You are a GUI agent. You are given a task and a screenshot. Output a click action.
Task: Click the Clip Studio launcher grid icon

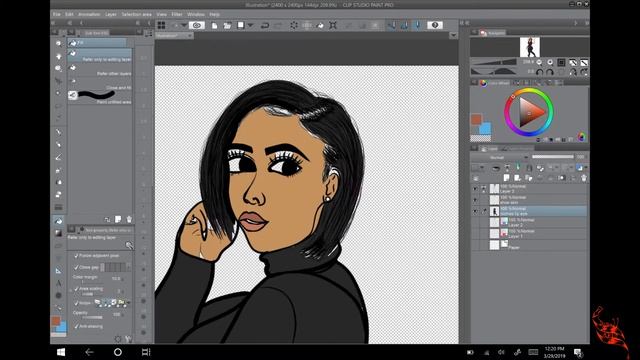pos(162,25)
